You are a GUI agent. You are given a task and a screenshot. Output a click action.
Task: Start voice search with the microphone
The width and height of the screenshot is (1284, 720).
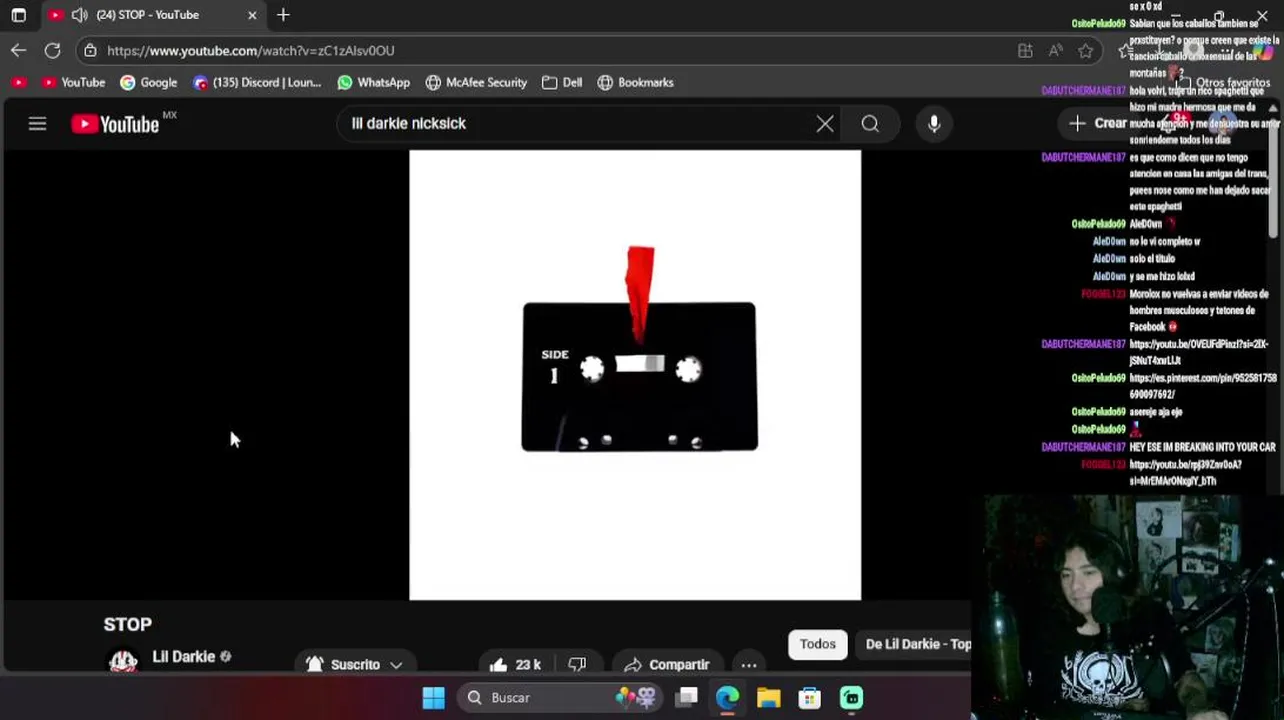coord(934,124)
